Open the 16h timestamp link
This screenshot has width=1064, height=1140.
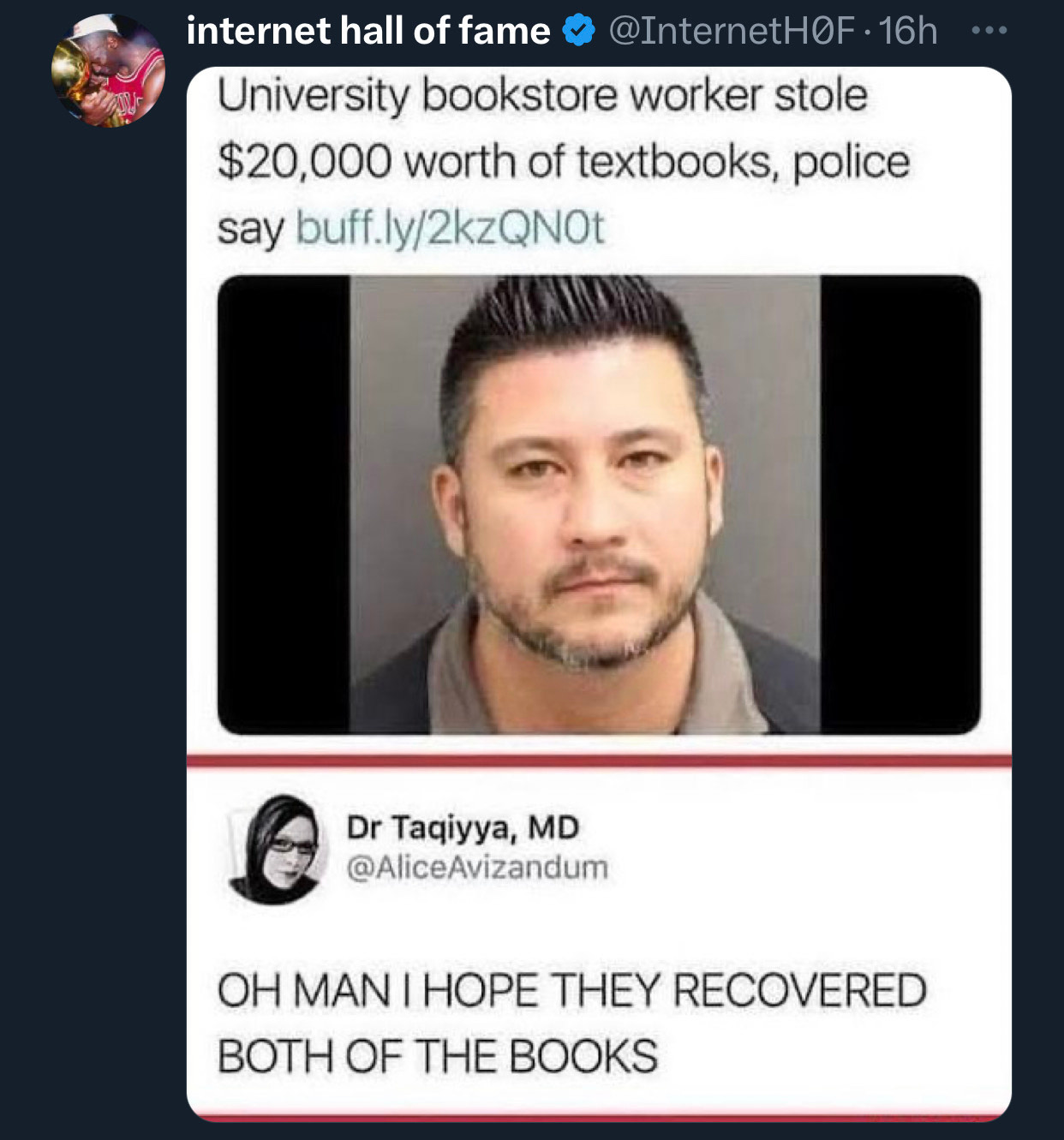tap(908, 31)
